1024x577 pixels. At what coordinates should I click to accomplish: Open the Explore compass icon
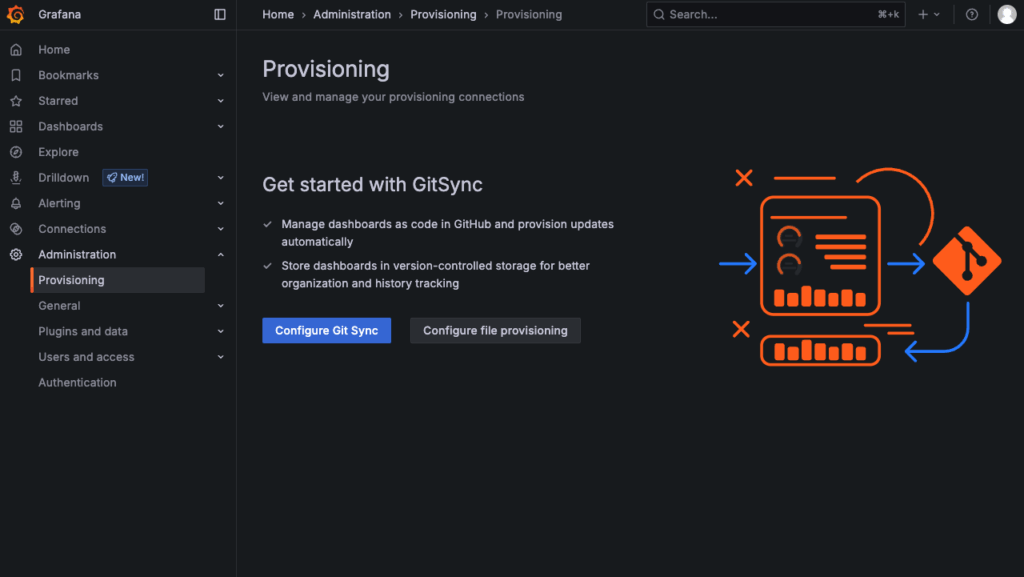pos(15,152)
